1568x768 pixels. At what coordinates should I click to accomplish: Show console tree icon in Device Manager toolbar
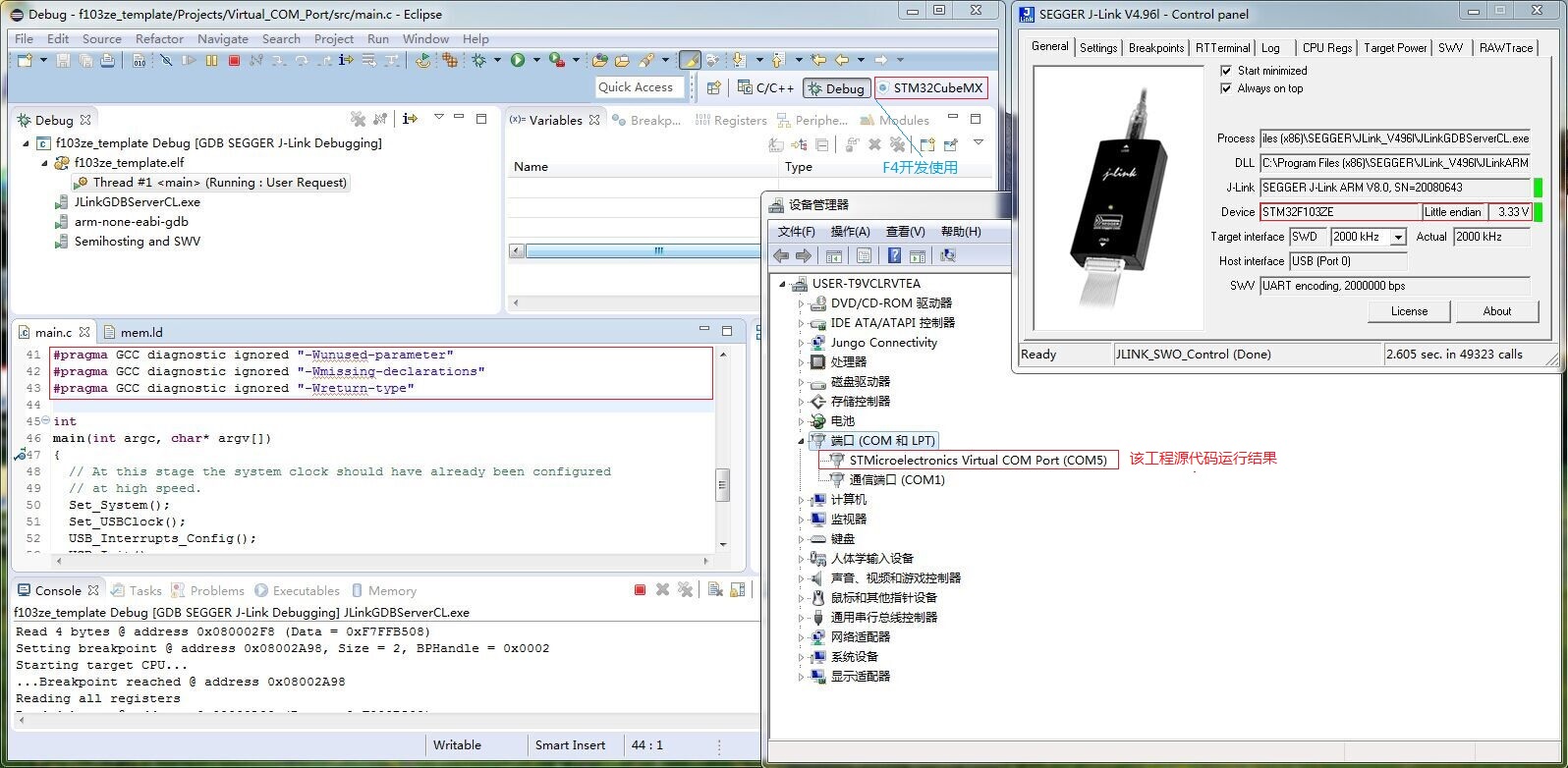[833, 256]
